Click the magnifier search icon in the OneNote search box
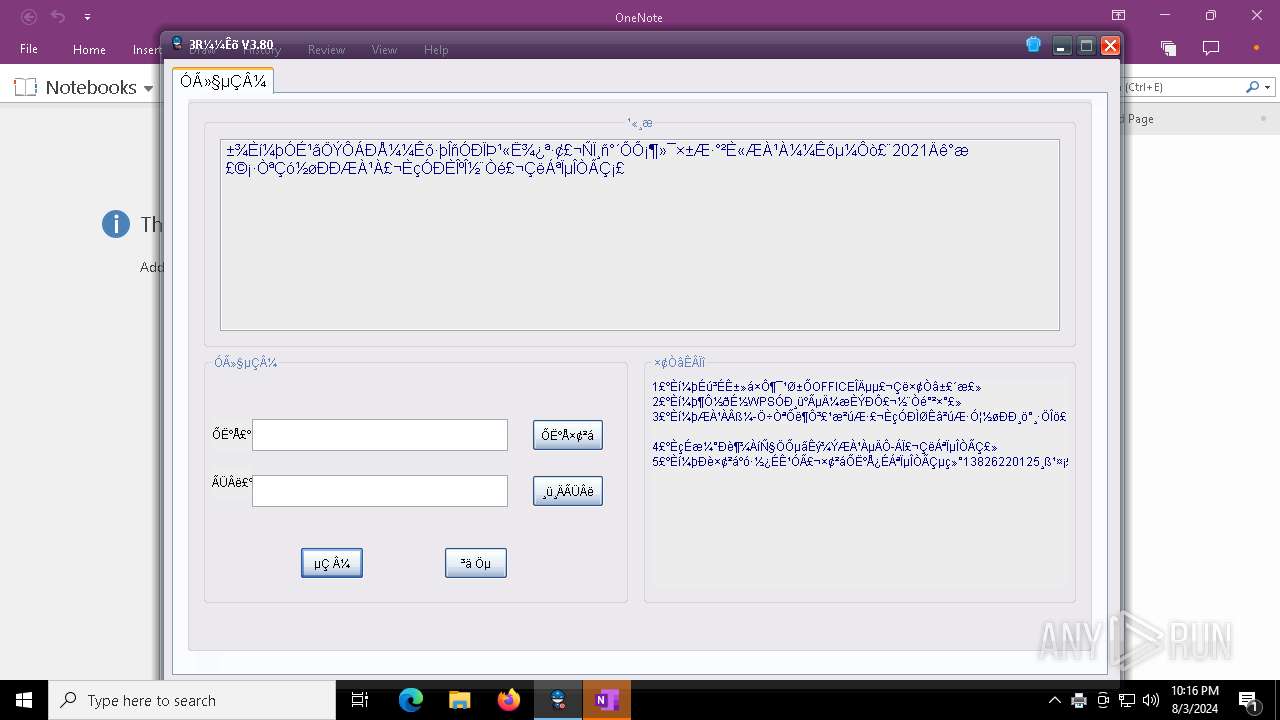The width and height of the screenshot is (1280, 720). 1252,87
